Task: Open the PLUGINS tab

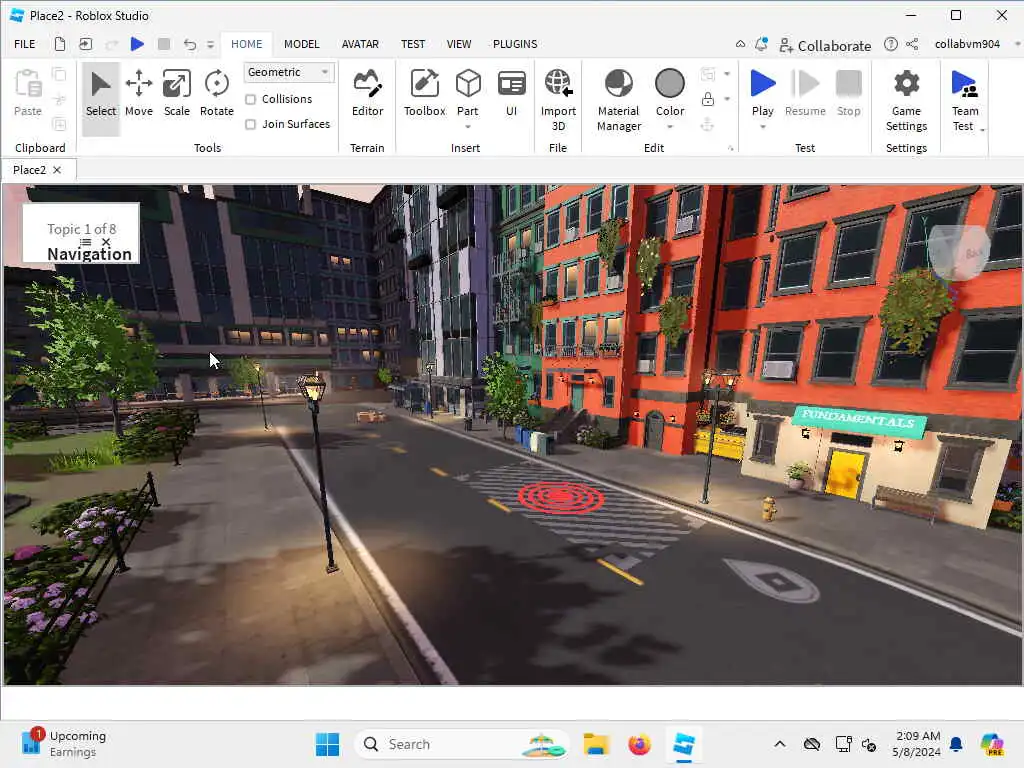Action: click(515, 44)
